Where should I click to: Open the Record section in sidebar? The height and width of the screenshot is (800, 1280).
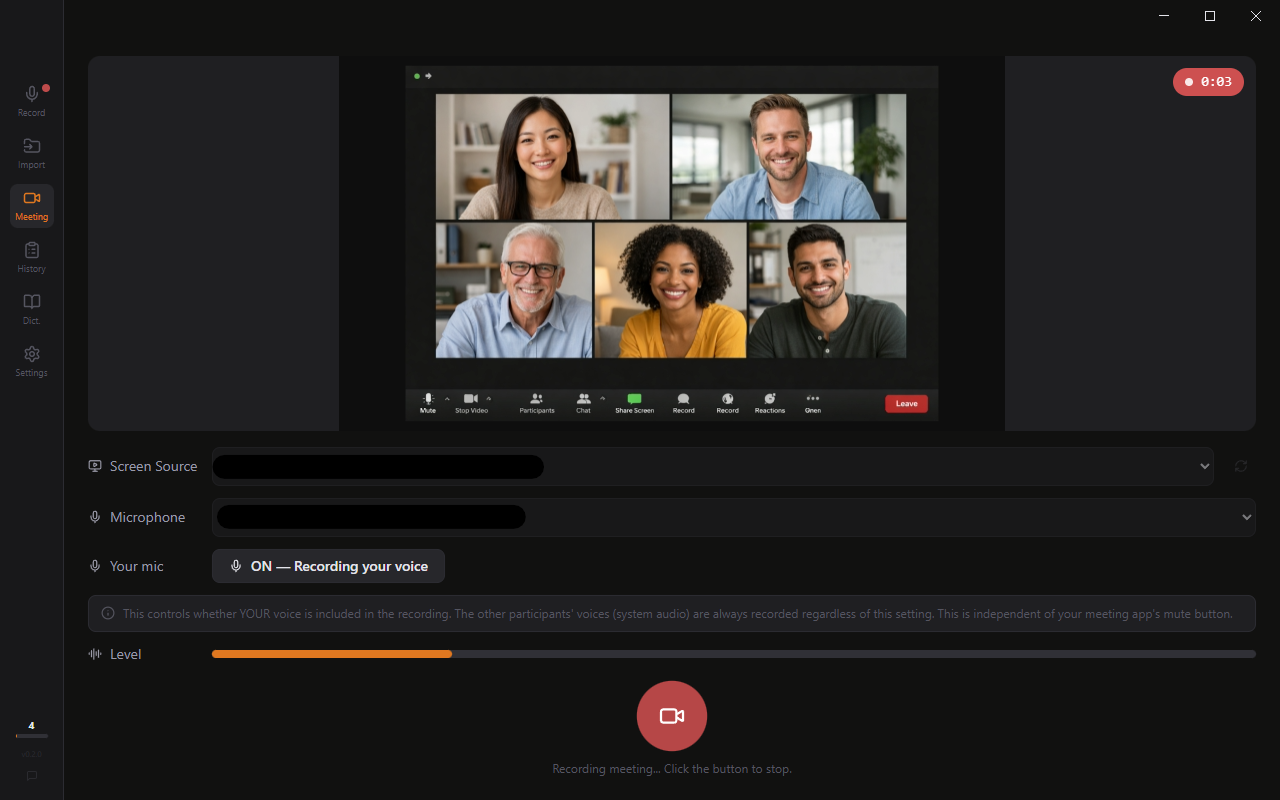coord(32,101)
